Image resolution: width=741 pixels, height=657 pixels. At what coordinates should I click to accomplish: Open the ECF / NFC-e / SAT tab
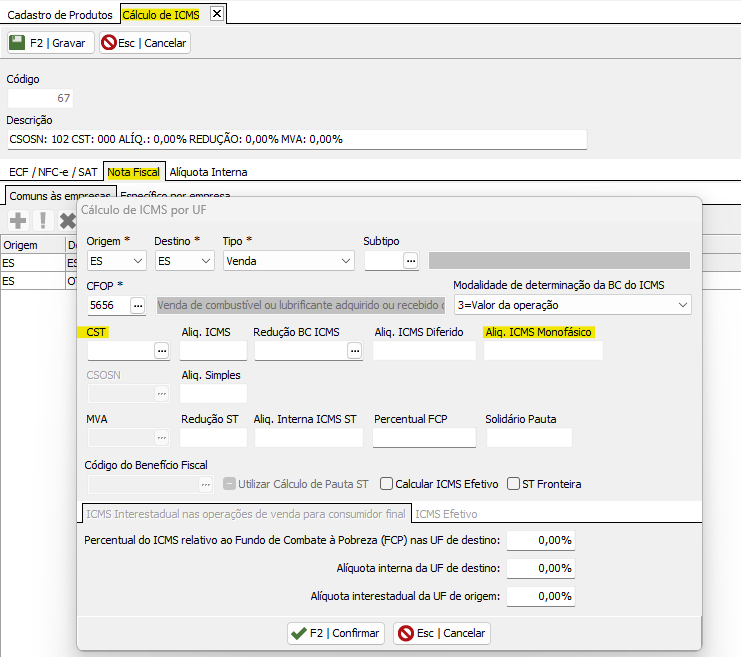52,172
